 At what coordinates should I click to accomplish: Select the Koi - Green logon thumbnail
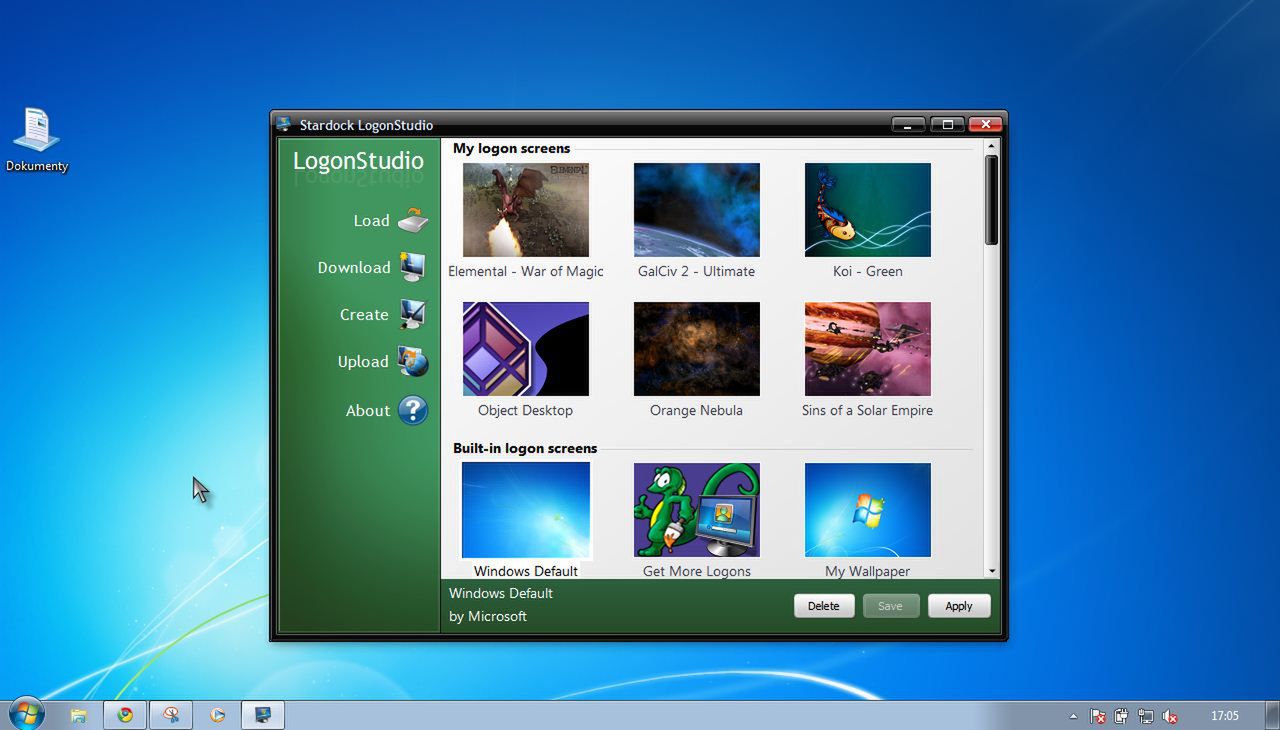click(x=868, y=210)
